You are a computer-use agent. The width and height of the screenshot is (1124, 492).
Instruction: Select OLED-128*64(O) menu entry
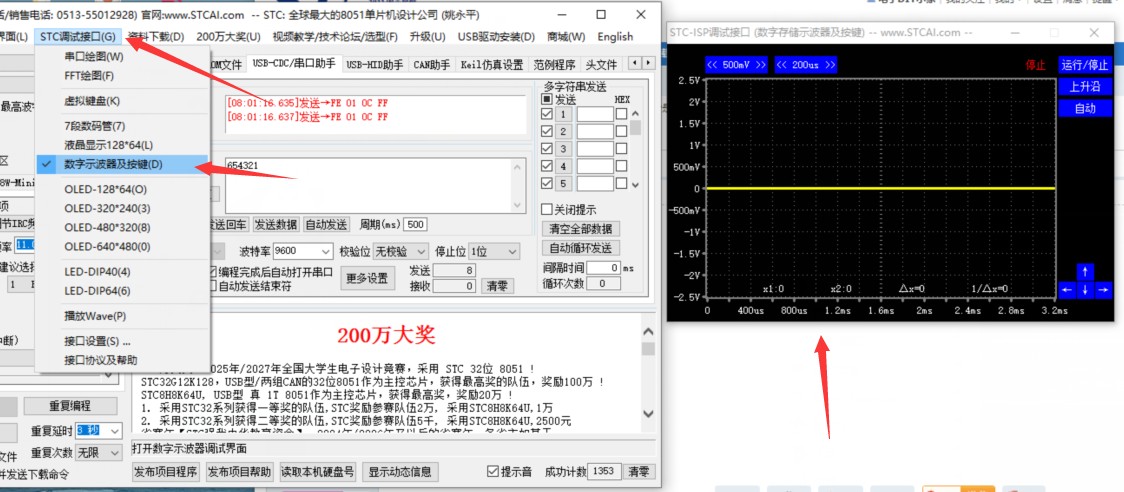pyautogui.click(x=122, y=189)
